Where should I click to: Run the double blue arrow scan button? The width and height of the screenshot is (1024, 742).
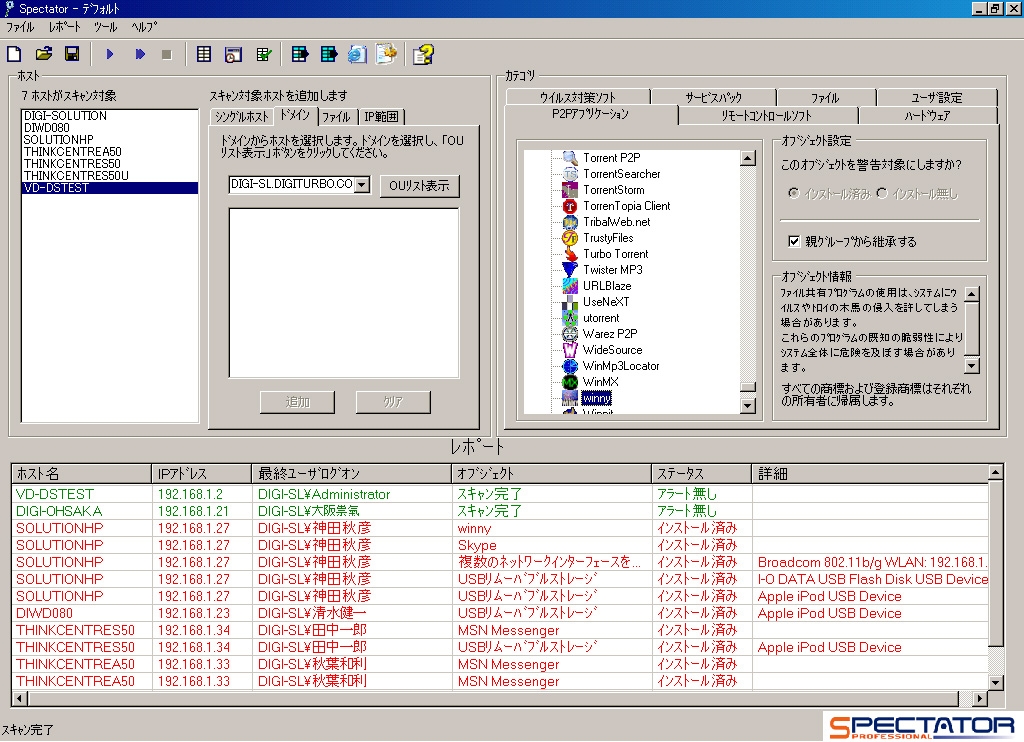[x=140, y=54]
